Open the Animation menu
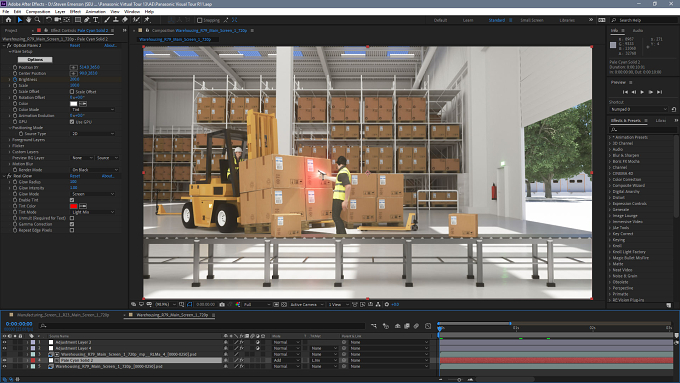Viewport: 680px width, 383px height. click(x=95, y=12)
